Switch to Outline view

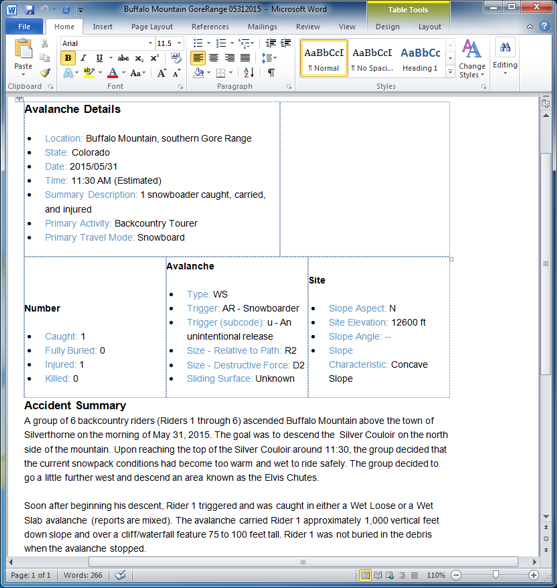point(402,575)
